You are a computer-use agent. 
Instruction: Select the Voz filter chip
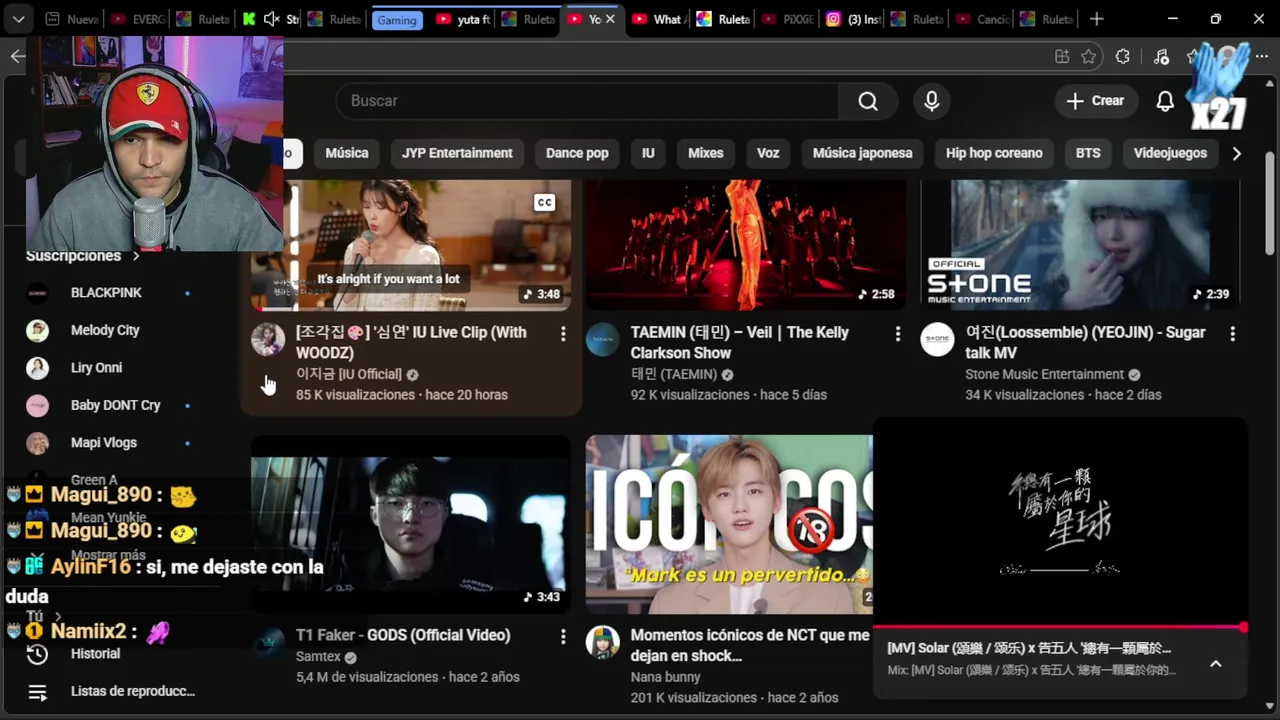(x=768, y=153)
